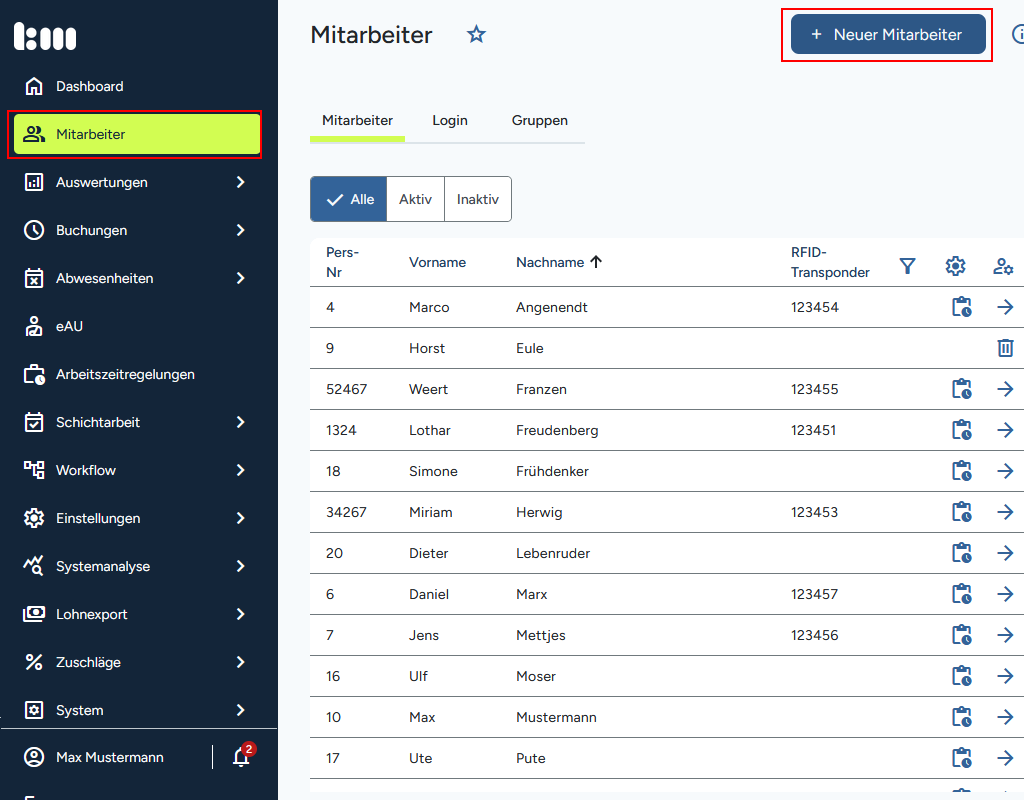The image size is (1024, 800).
Task: Click the Neuer Mitarbeiter button
Action: point(888,34)
